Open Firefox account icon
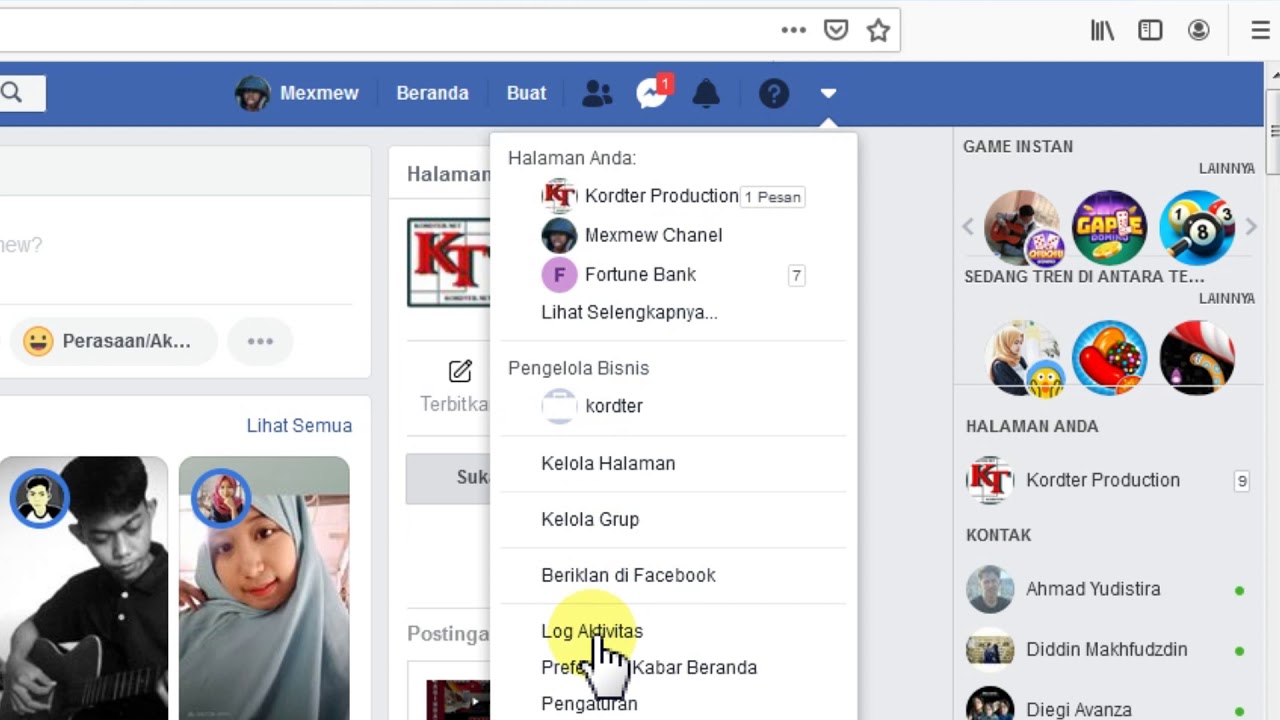Screen dimensions: 1280x720 coord(1198,30)
